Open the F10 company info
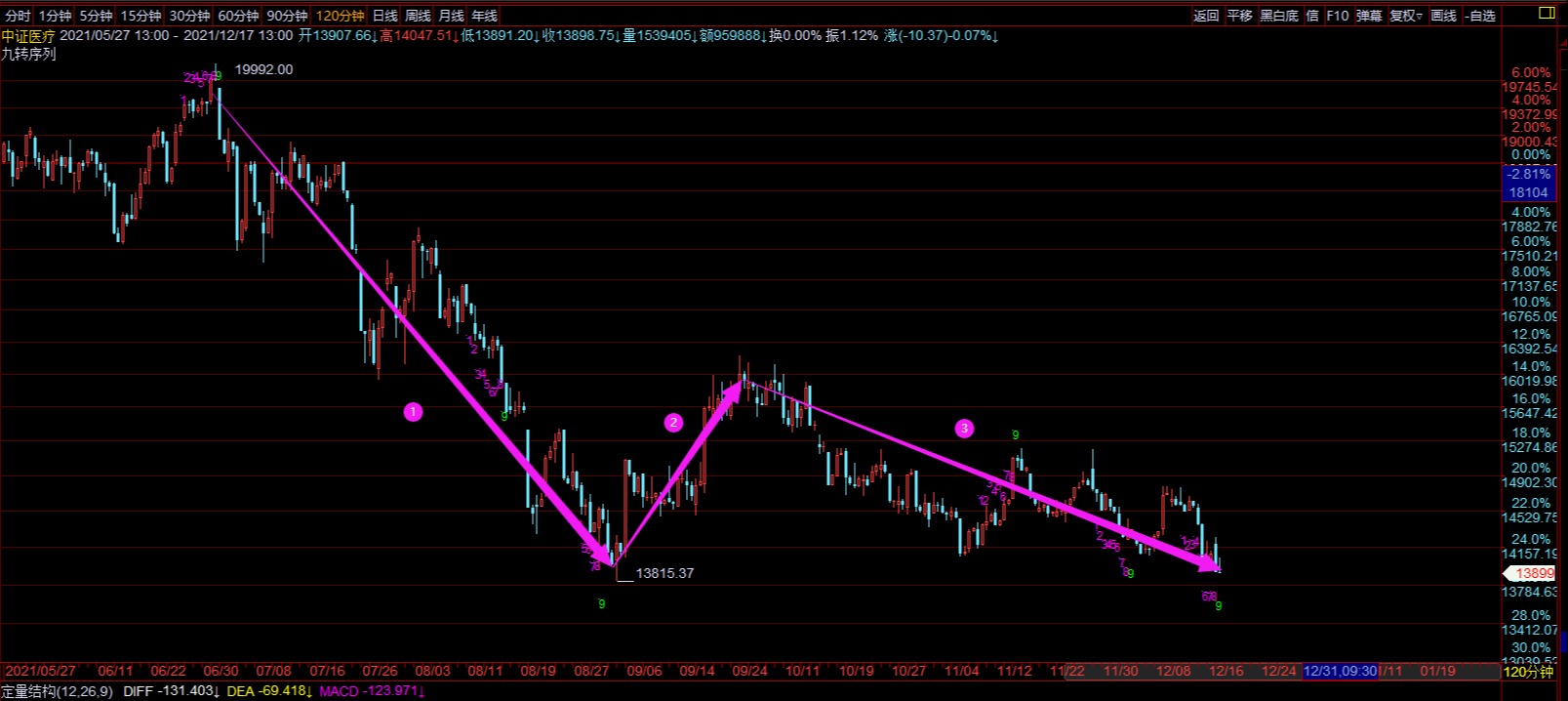This screenshot has height=701, width=1568. pos(1337,16)
